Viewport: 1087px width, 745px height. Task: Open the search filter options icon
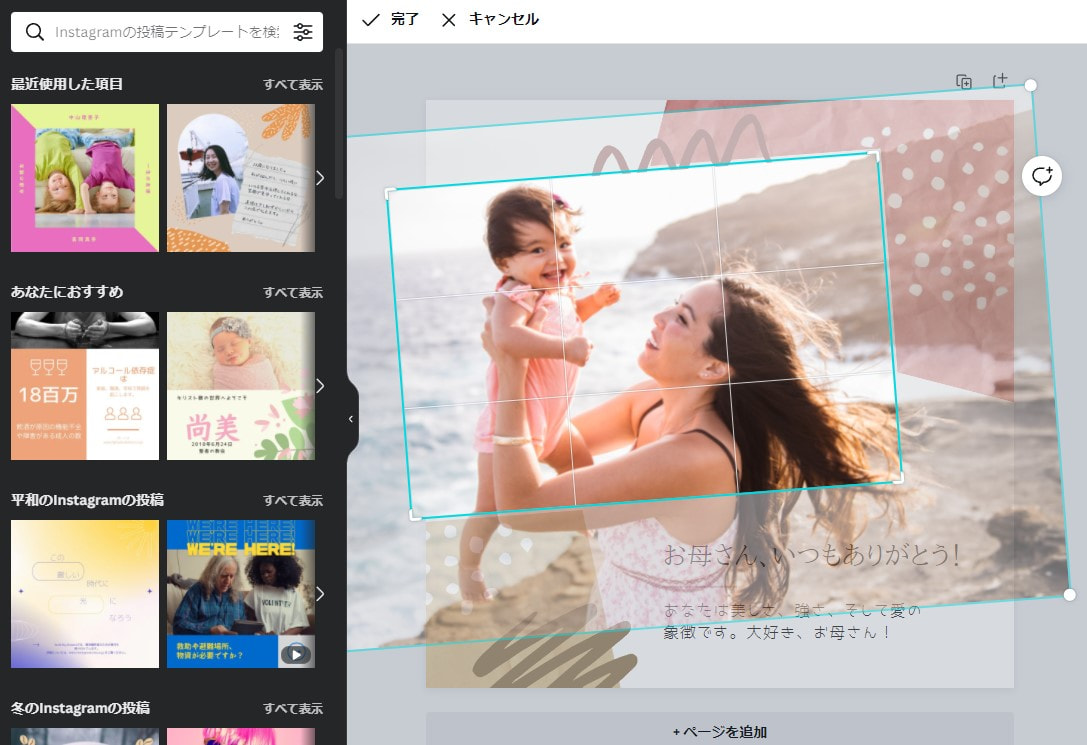pos(303,32)
